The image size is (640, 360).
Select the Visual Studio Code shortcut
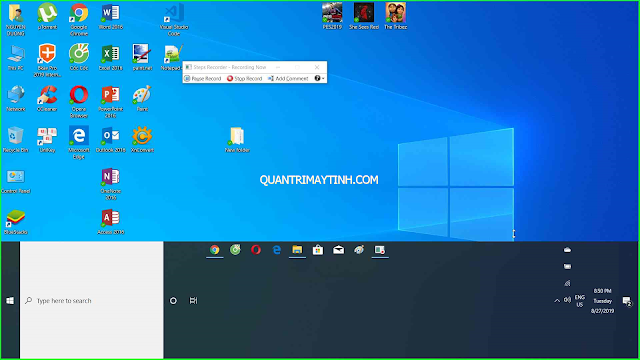point(174,19)
